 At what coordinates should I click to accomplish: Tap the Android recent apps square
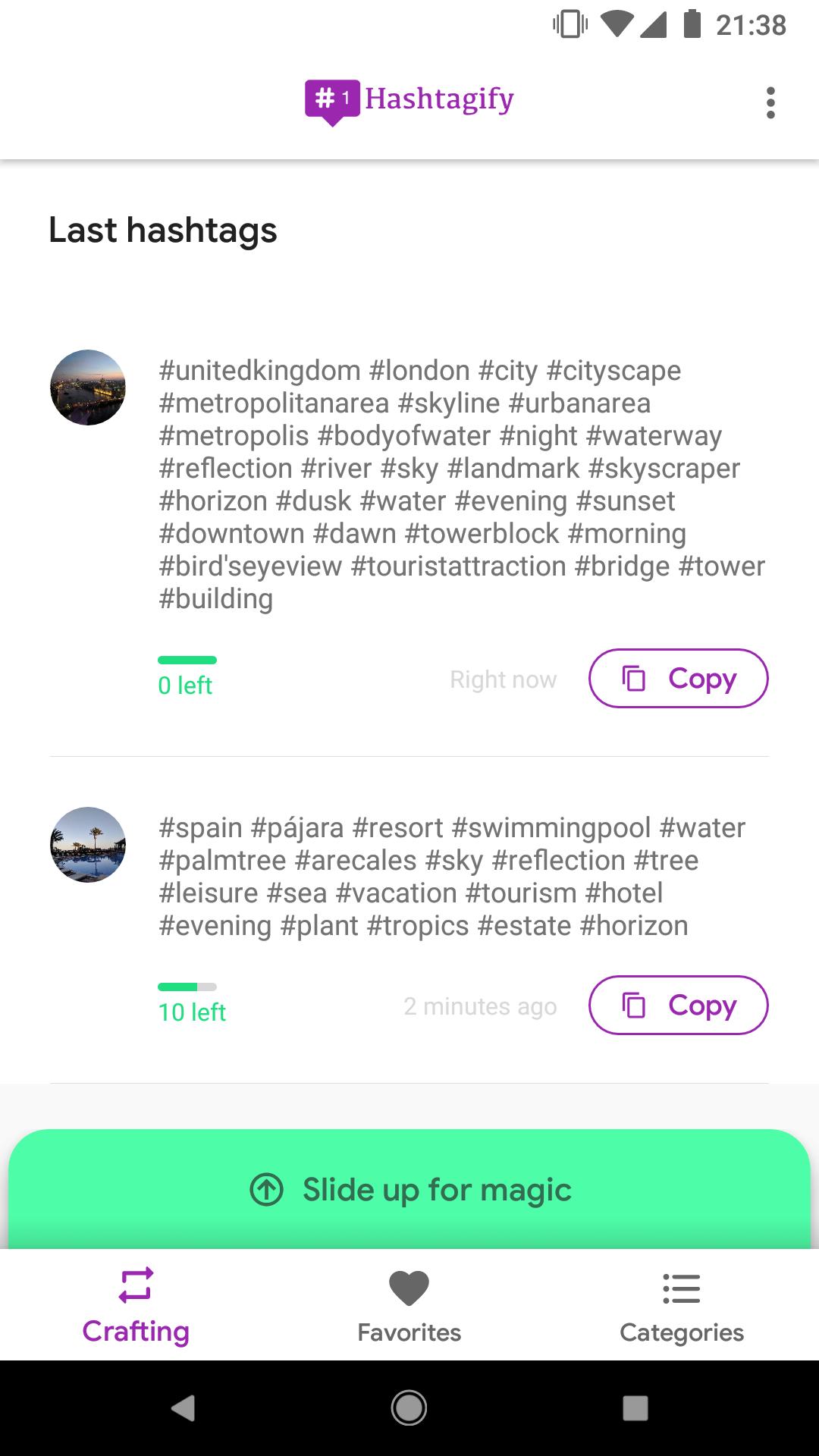(635, 1408)
